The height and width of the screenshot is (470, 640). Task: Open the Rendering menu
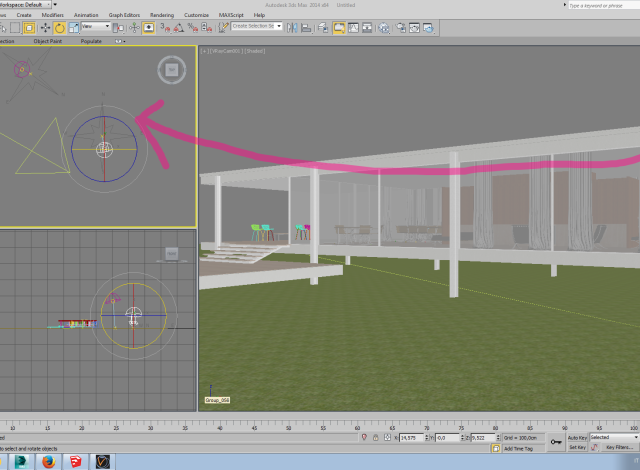coord(162,15)
